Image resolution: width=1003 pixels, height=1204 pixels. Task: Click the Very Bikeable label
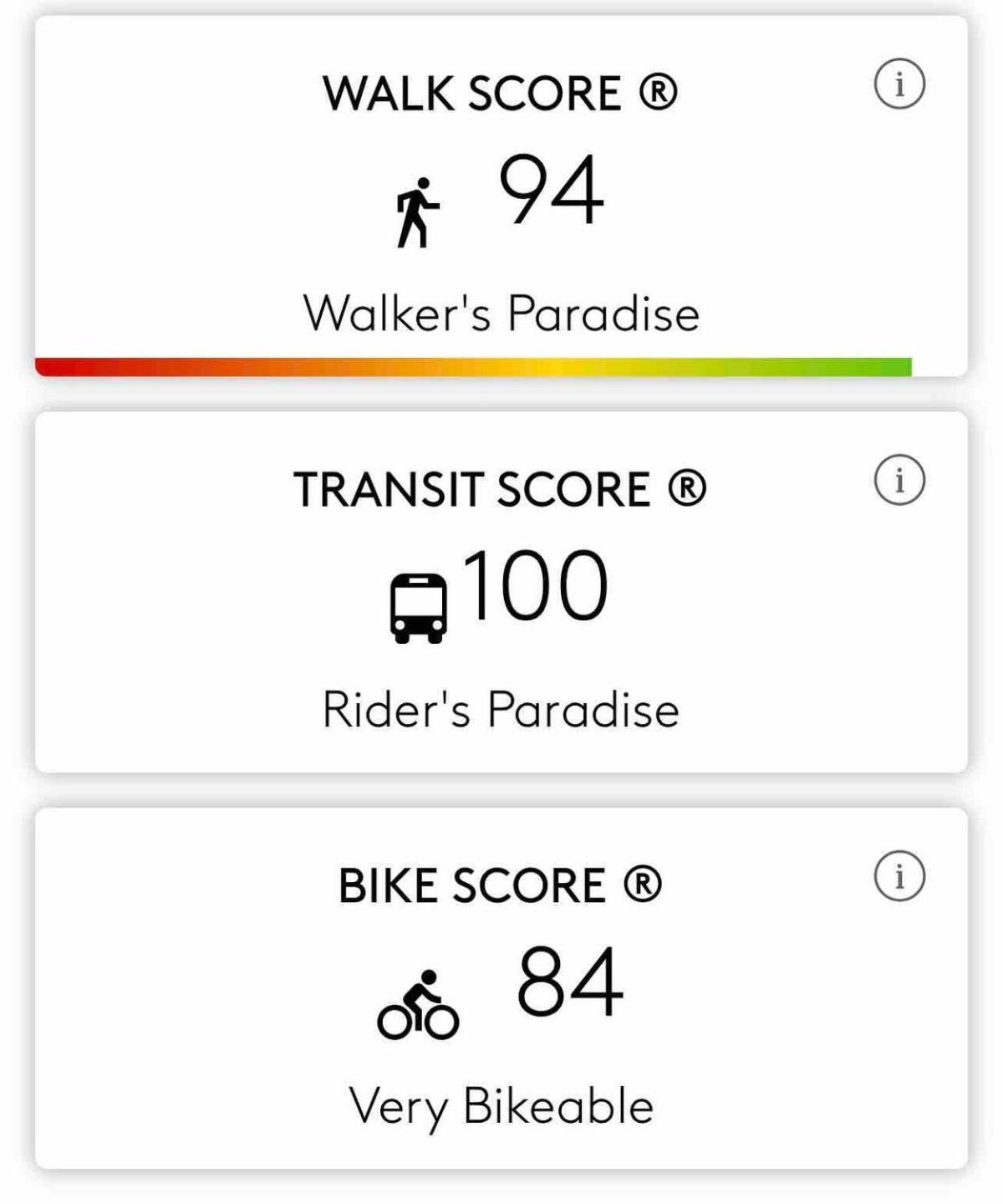501,1106
